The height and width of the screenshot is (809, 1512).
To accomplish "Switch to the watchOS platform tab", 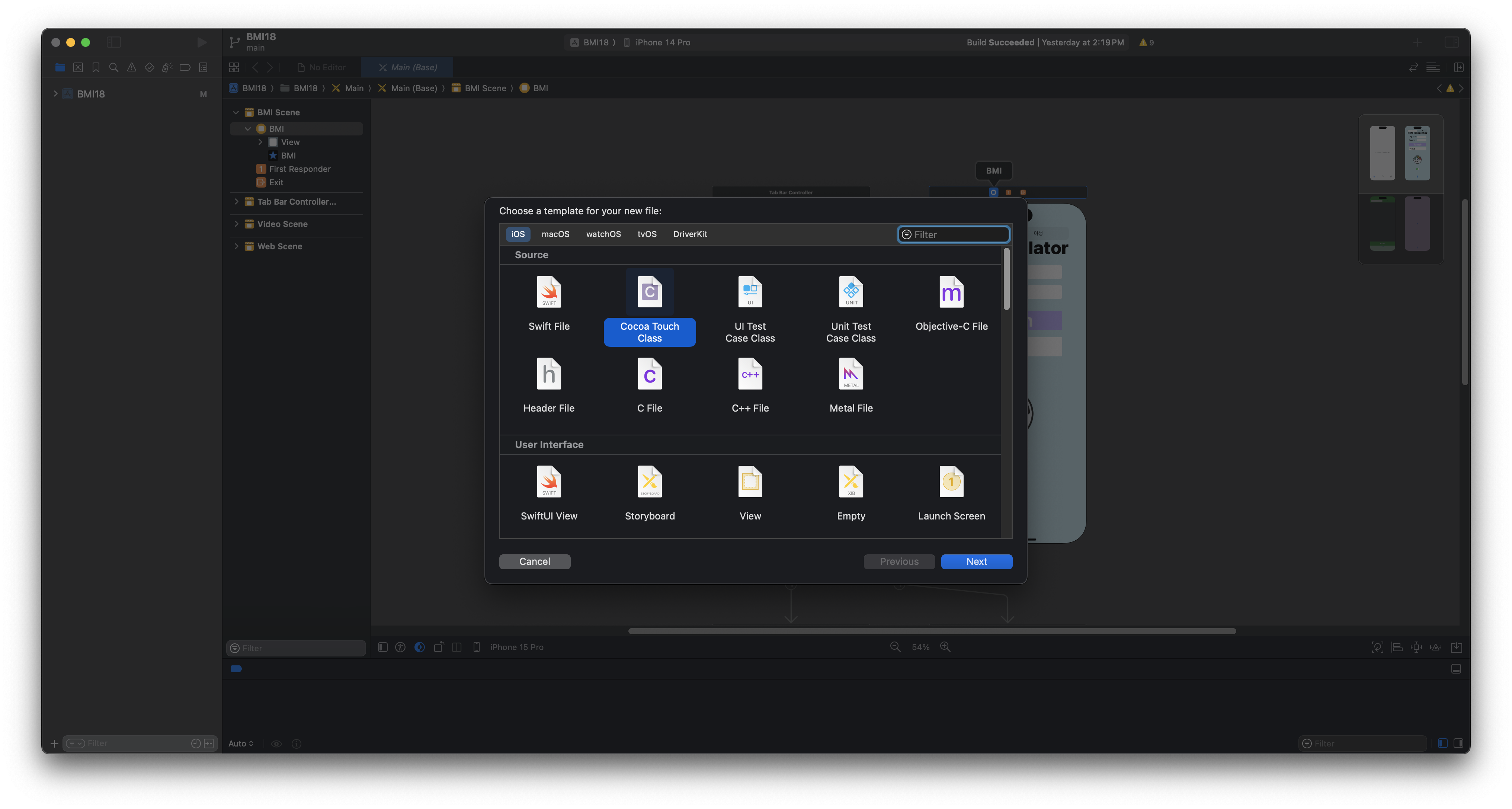I will (x=603, y=234).
